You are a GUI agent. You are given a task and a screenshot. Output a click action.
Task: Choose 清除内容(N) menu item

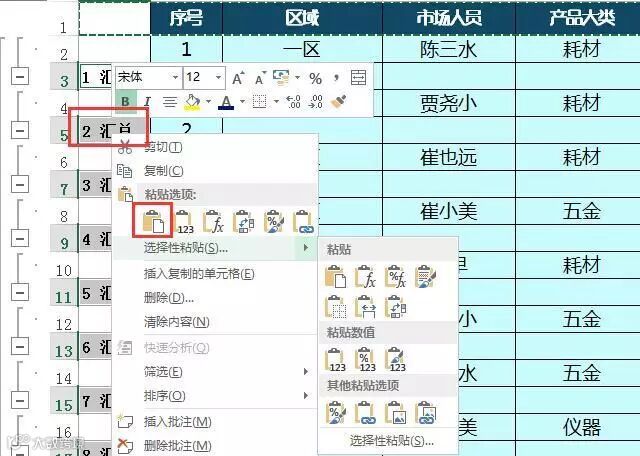point(216,322)
